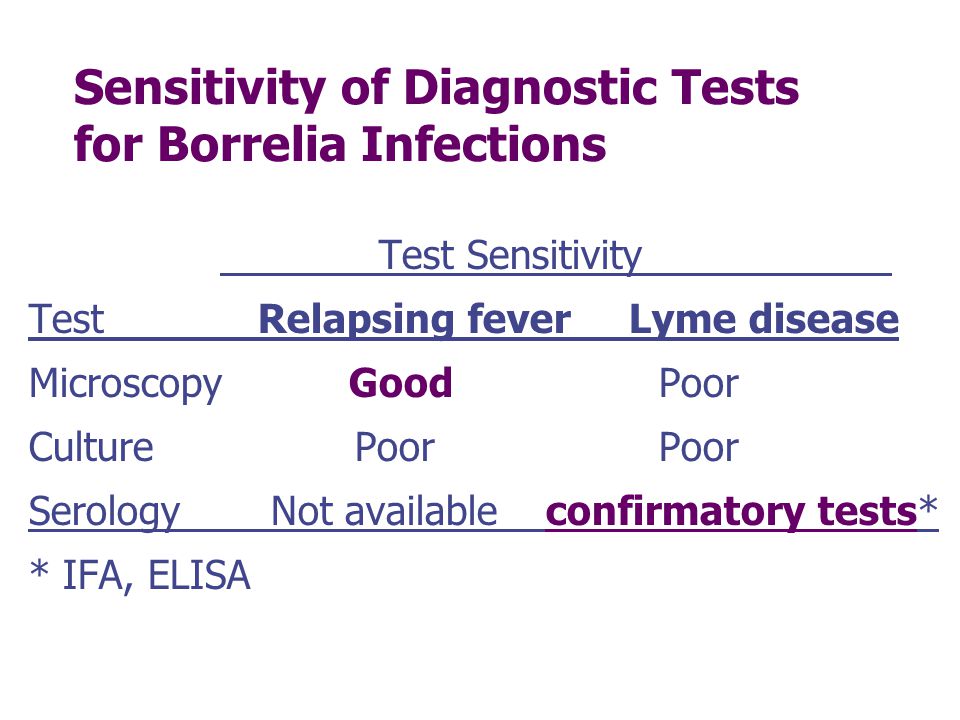Click the 'Not available' serology value
Viewport: 960px width, 720px height.
(x=384, y=511)
